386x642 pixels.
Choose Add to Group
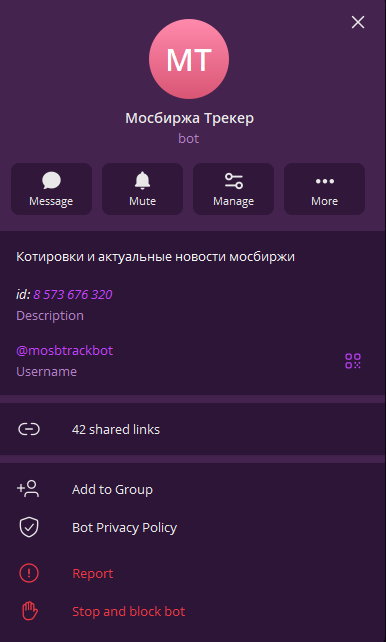(192, 489)
